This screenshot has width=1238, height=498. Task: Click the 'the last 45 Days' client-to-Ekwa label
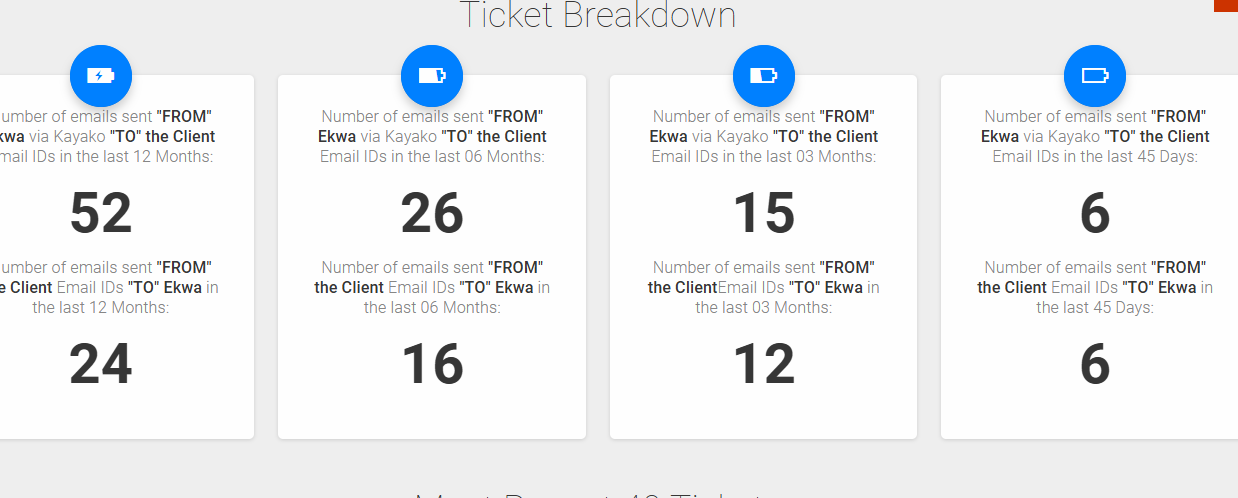point(1095,308)
